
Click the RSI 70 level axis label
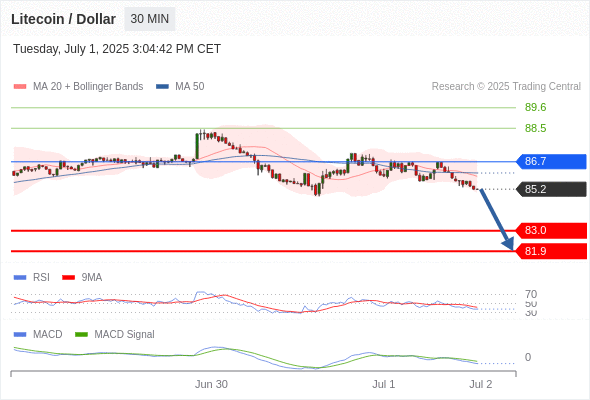531,294
